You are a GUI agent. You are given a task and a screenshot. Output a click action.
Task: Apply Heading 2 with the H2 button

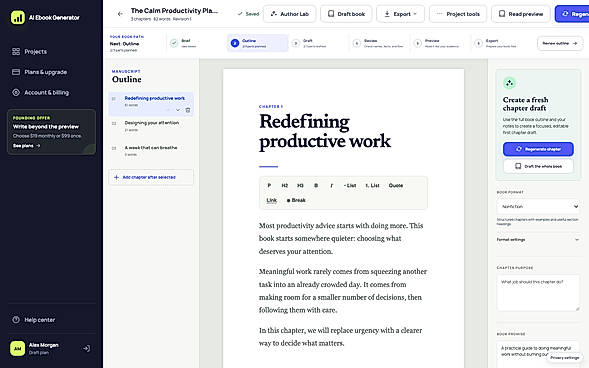[284, 186]
